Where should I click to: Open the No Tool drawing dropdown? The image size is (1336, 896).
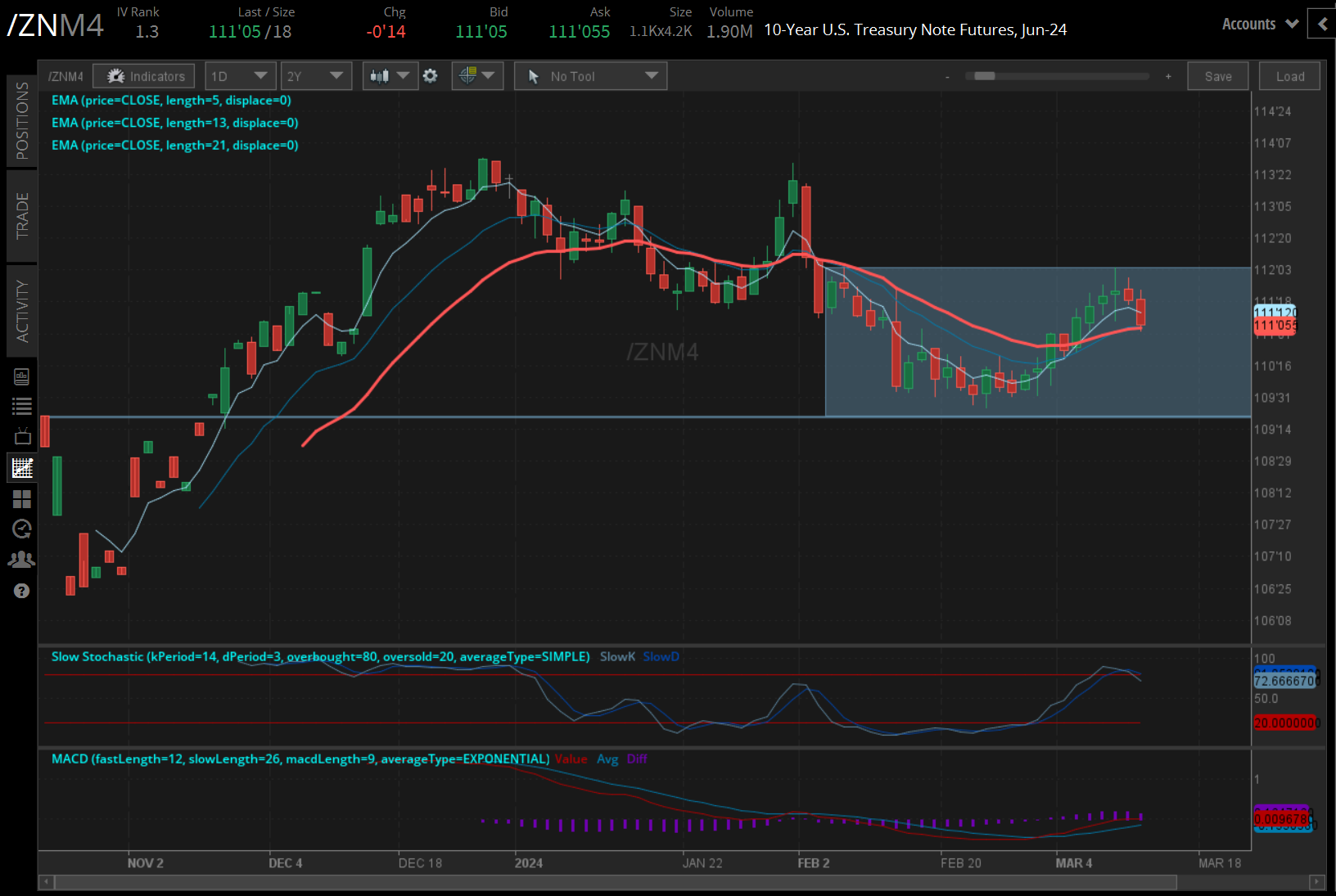(590, 75)
